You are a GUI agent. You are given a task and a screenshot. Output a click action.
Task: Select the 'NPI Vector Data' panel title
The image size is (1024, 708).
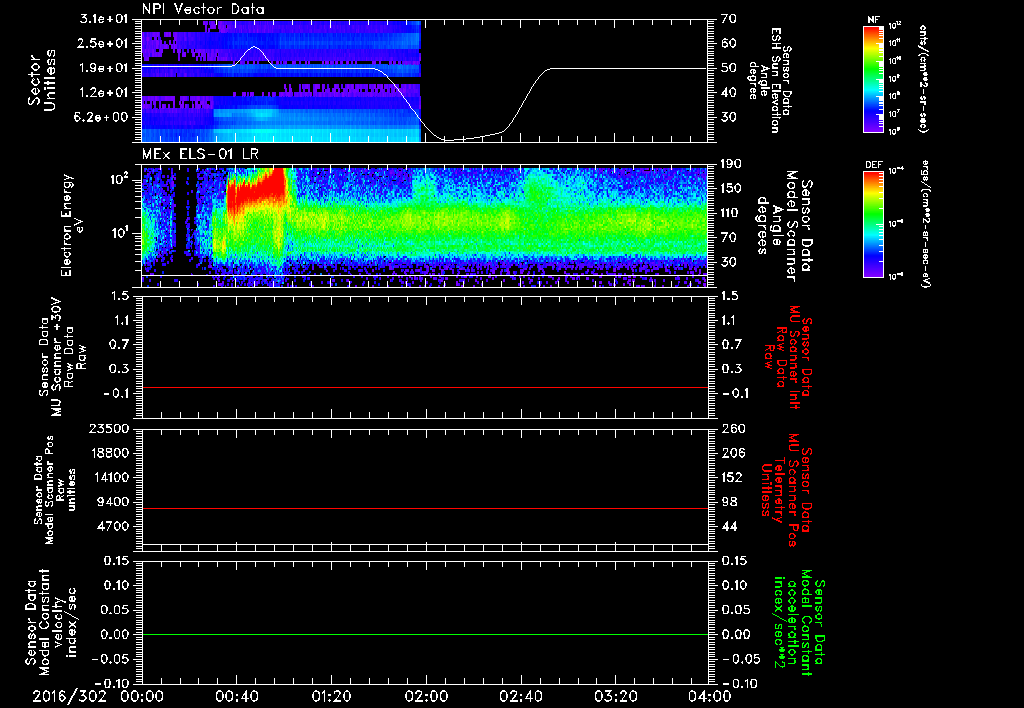pyautogui.click(x=204, y=9)
